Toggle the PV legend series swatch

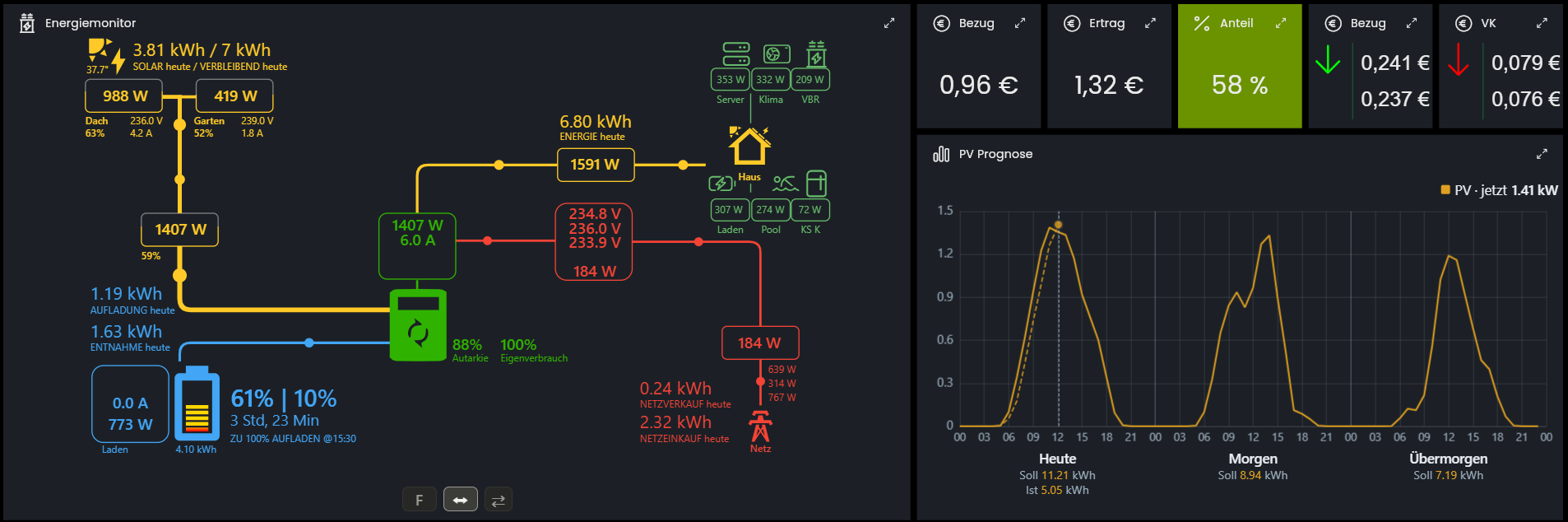pos(1445,190)
